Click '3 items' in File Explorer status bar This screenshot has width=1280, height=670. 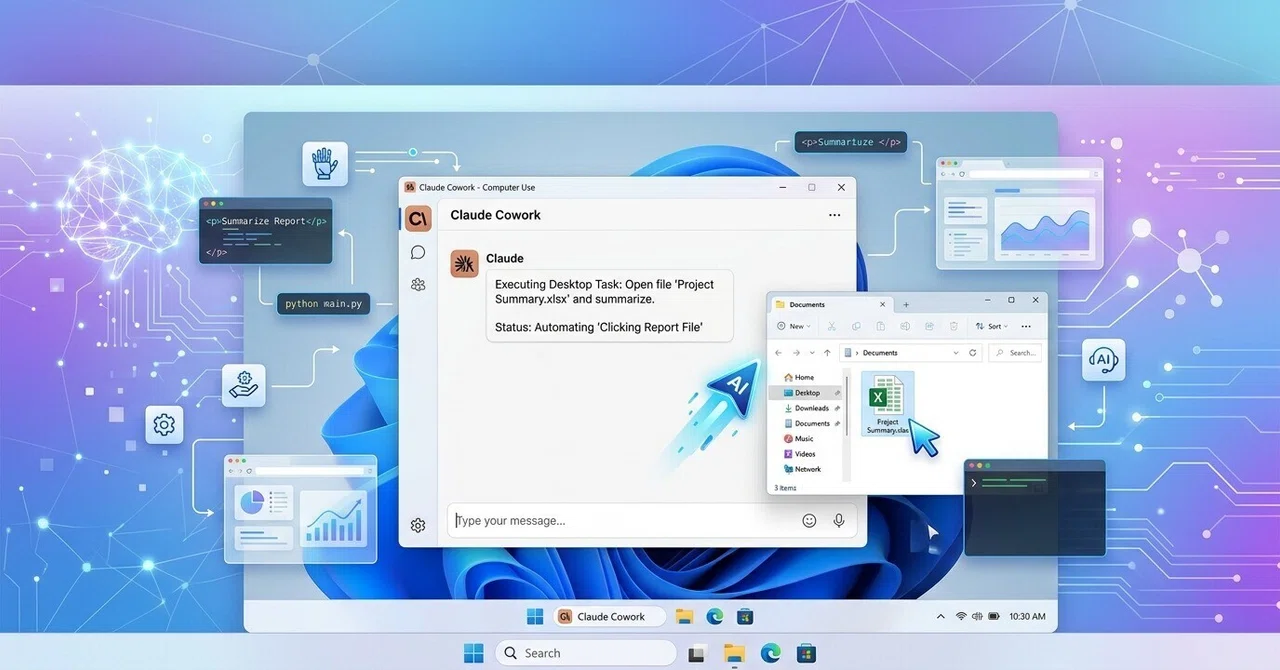click(x=785, y=488)
